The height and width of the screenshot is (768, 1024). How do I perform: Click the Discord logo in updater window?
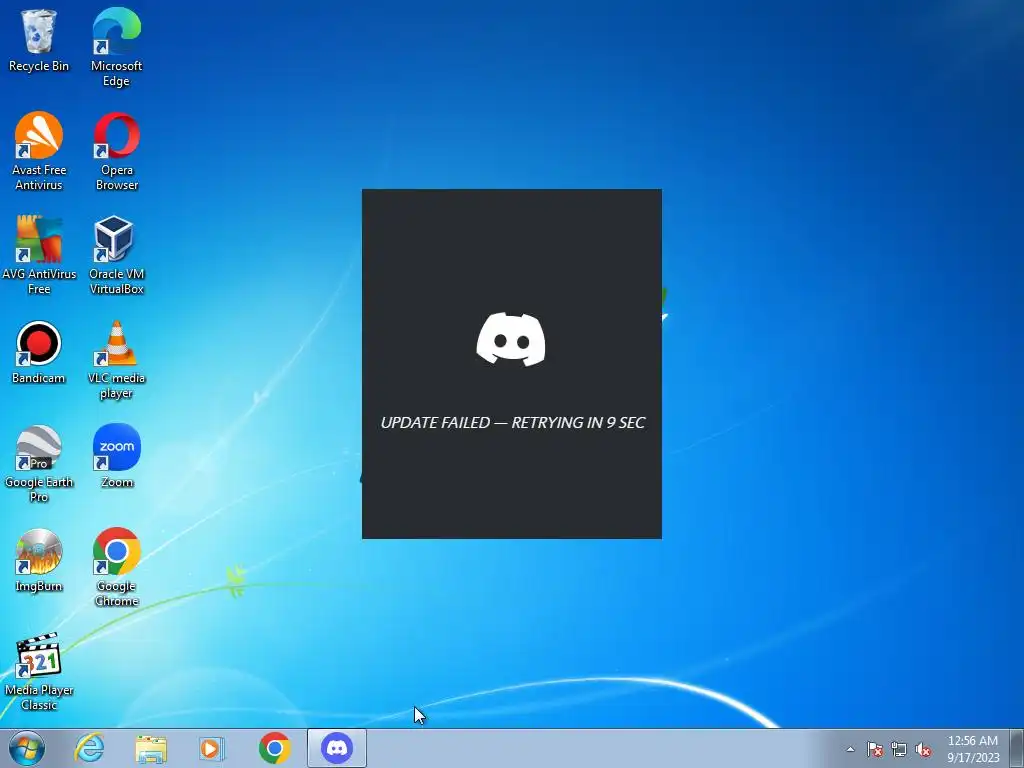click(x=511, y=339)
